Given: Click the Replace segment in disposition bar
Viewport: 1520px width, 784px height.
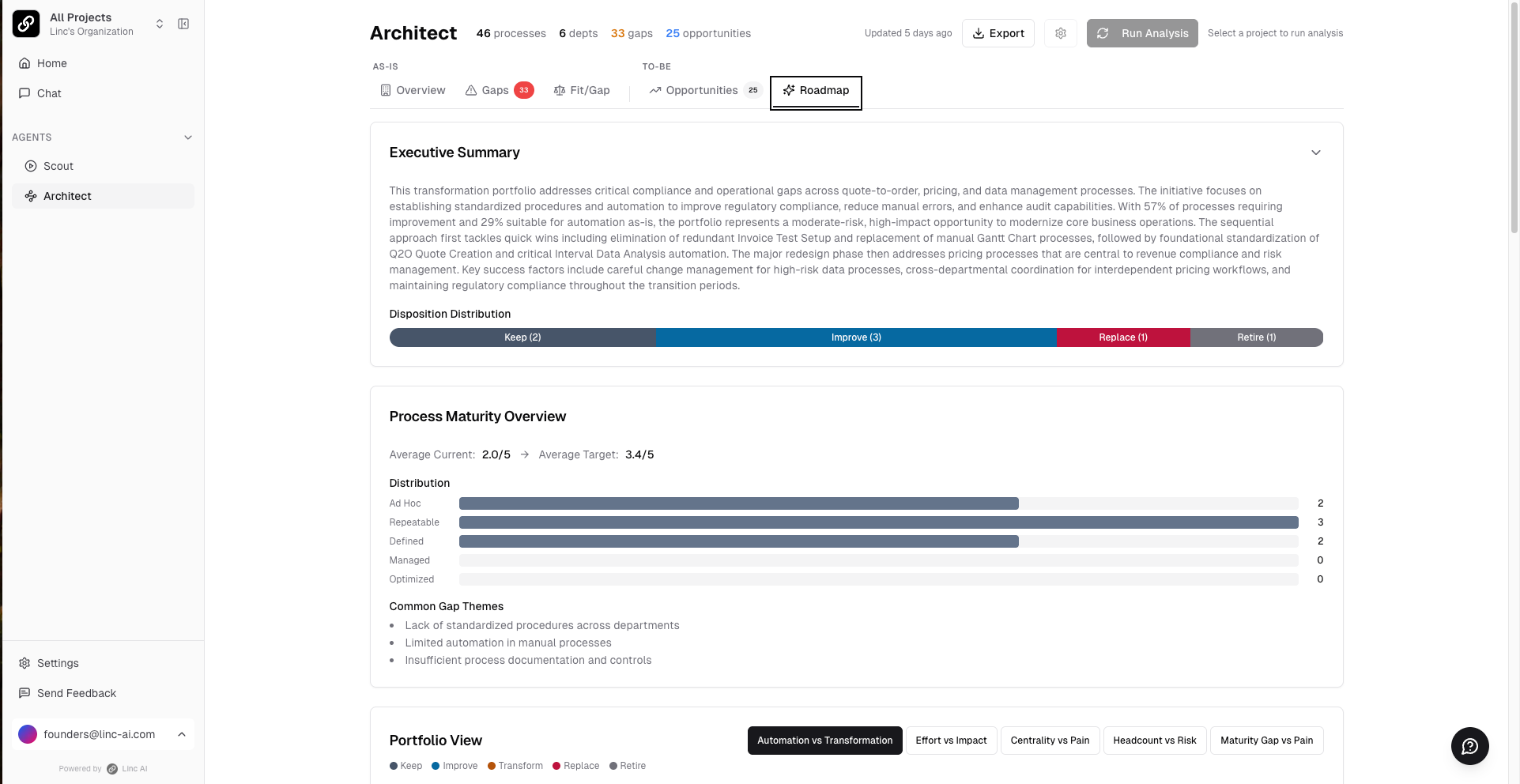Looking at the screenshot, I should coord(1122,337).
